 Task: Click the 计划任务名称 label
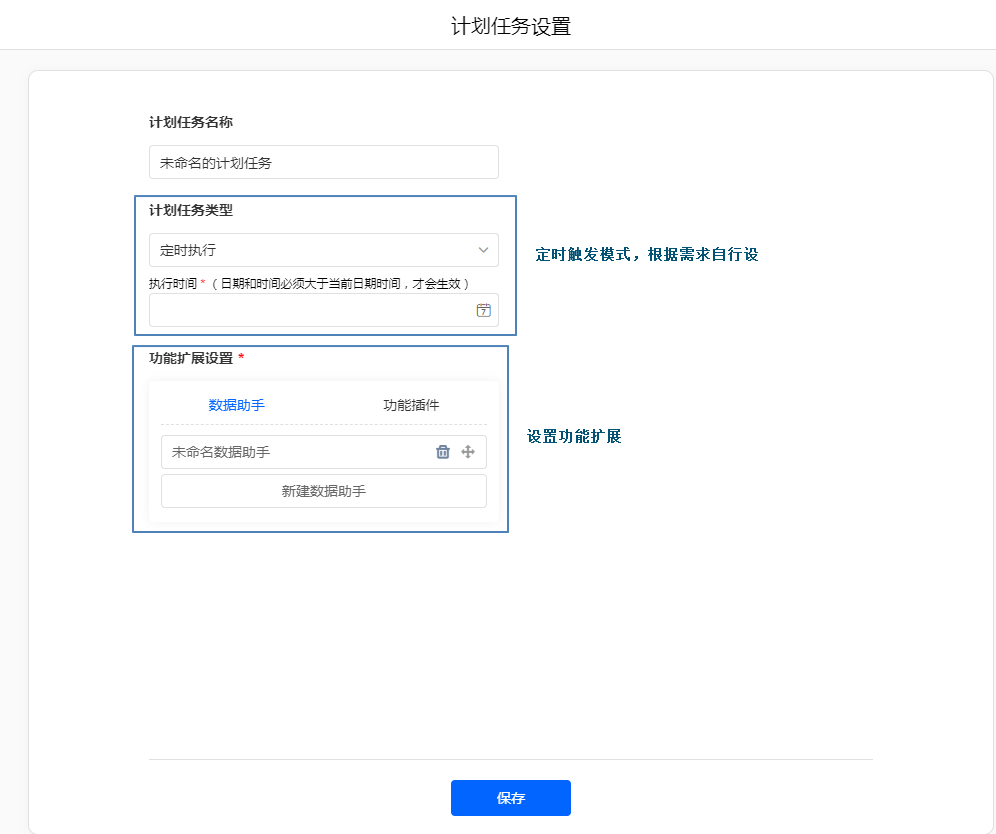coord(191,122)
